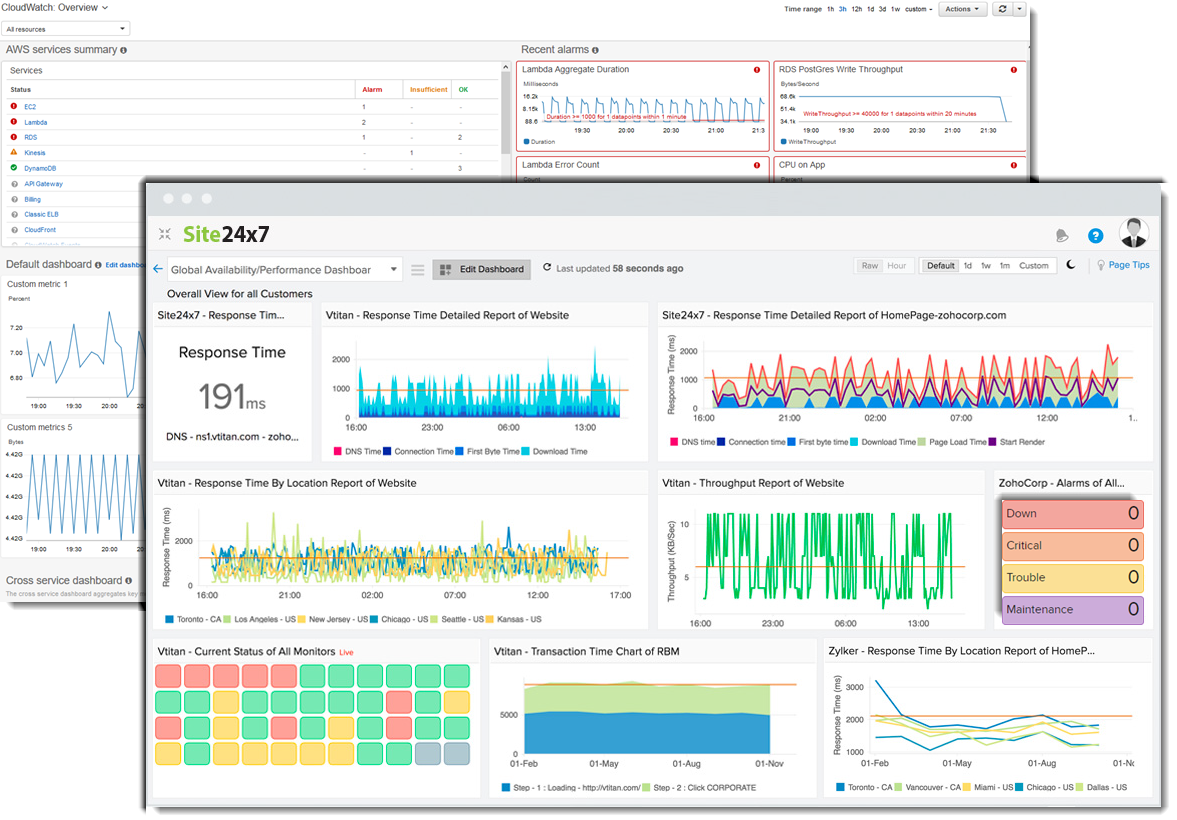Click alarm icon on CPU on App card
The width and height of the screenshot is (1177, 820).
pyautogui.click(x=1013, y=165)
